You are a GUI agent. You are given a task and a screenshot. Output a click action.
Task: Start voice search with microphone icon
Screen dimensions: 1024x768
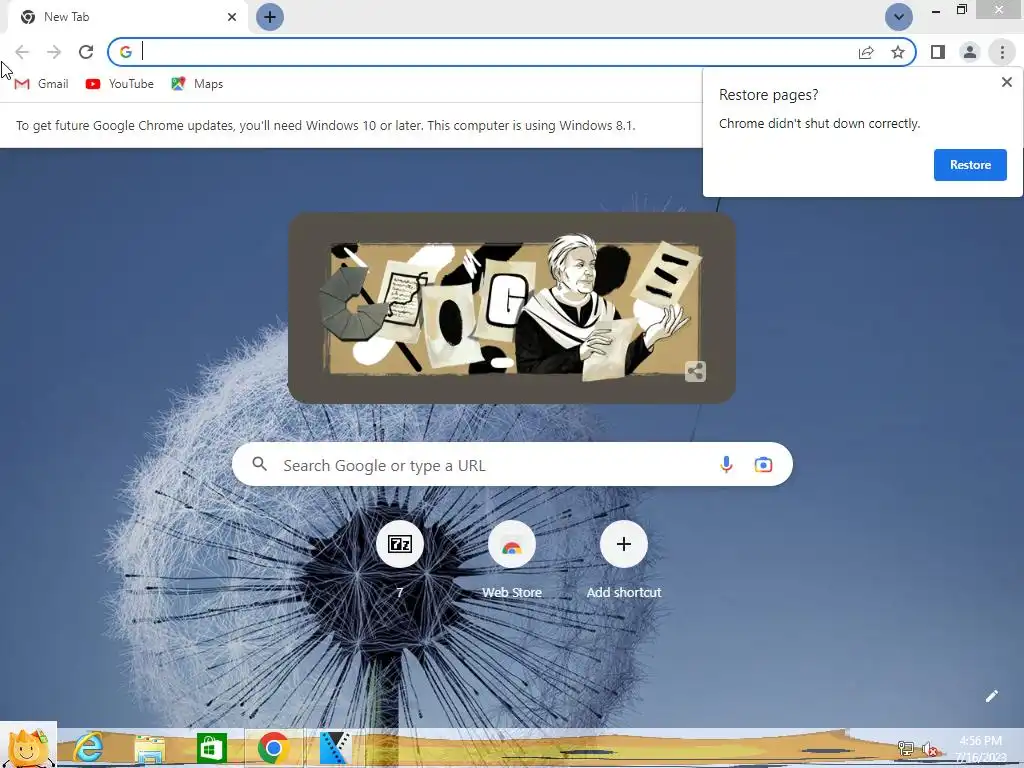point(726,464)
